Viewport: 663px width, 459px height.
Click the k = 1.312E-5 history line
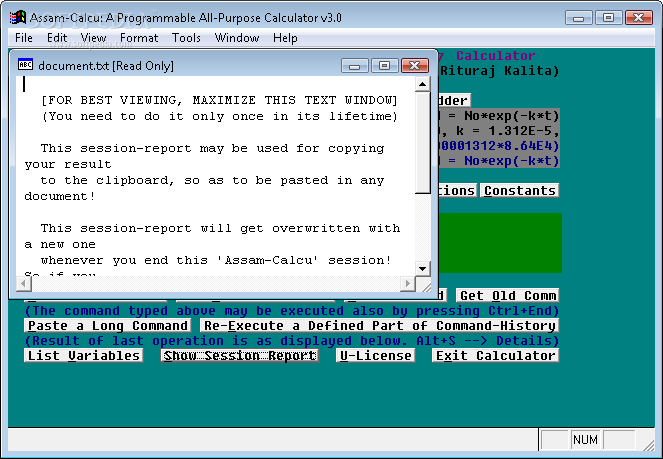point(500,131)
